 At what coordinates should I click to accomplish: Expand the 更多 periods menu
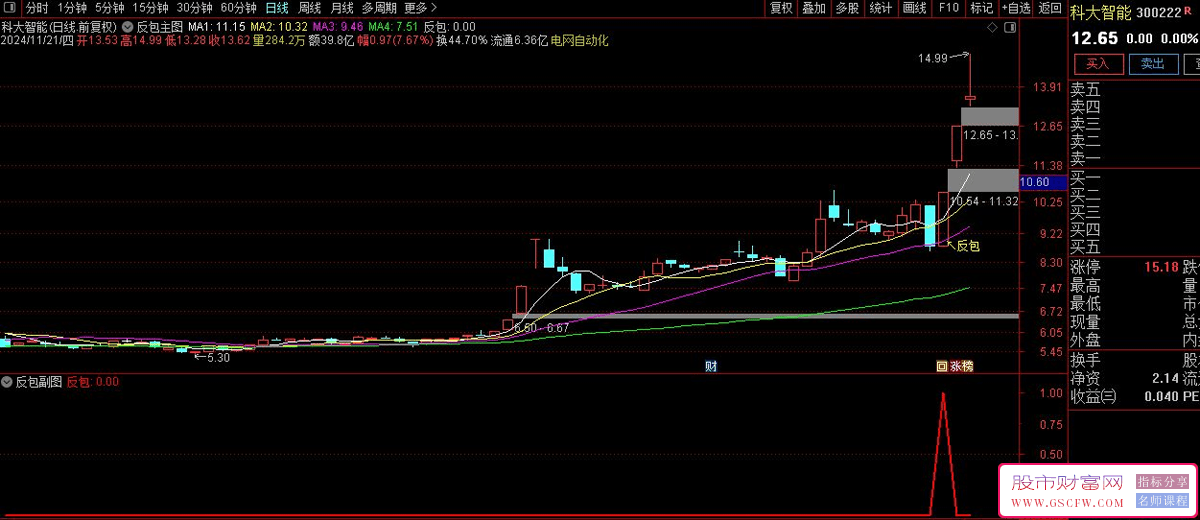(420, 8)
